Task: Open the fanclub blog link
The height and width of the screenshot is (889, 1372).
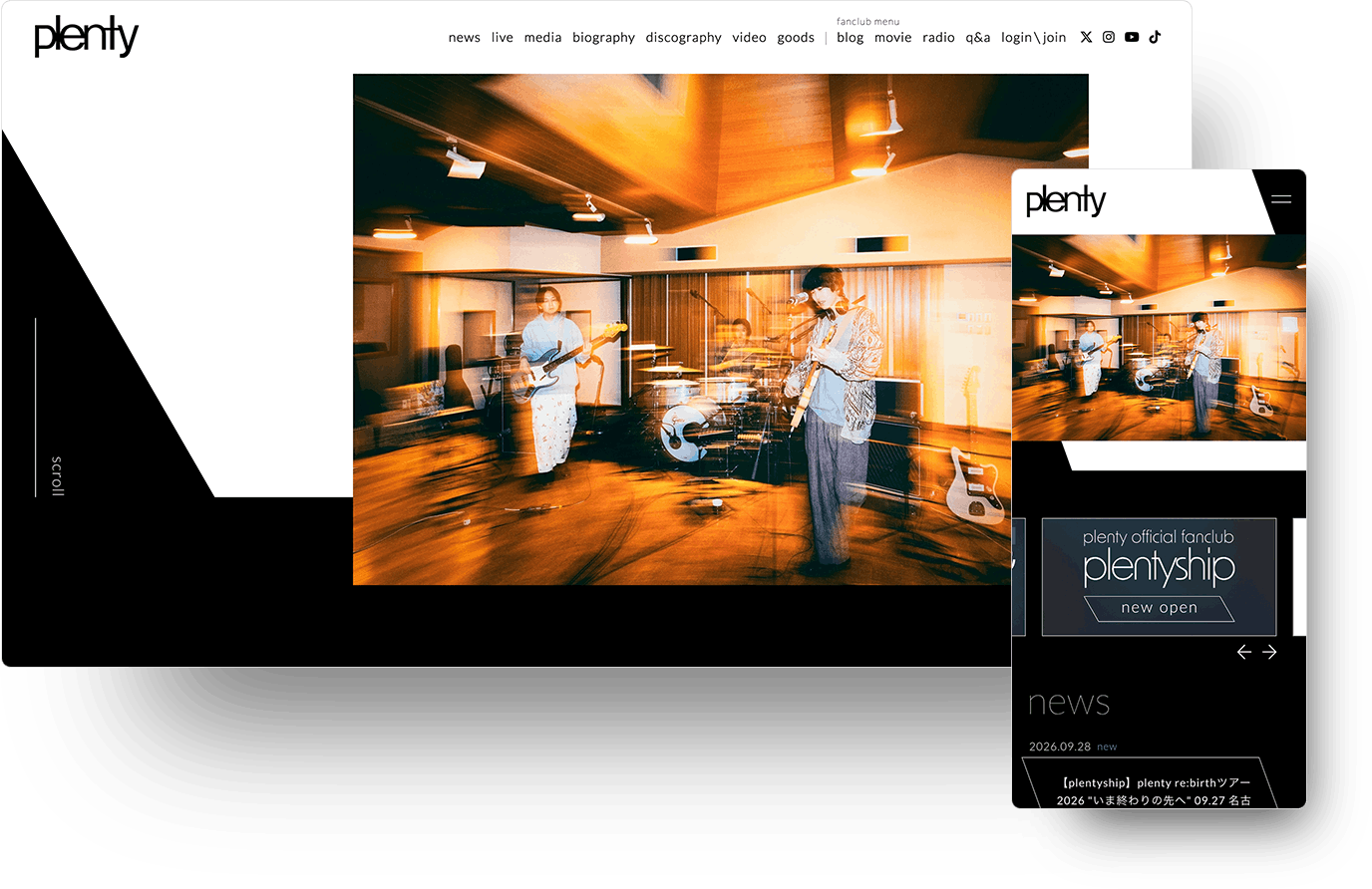Action: pos(851,38)
